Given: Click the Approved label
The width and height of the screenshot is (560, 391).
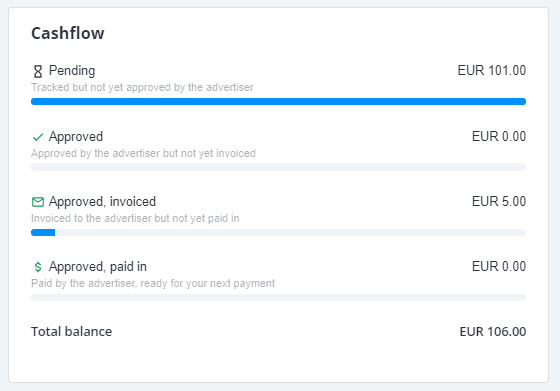Looking at the screenshot, I should [76, 137].
